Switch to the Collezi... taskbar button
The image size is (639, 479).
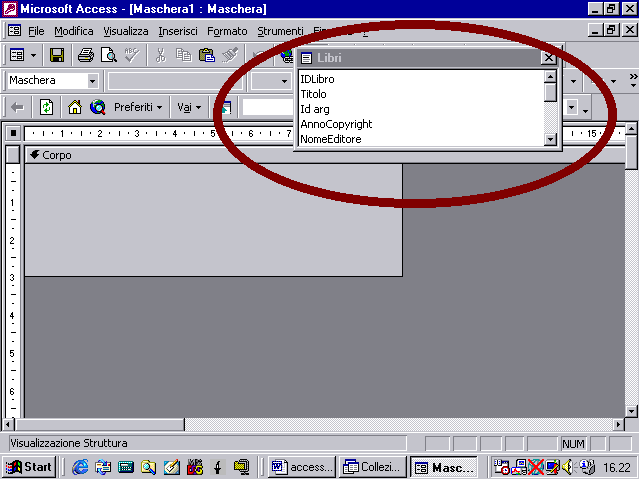pyautogui.click(x=372, y=467)
